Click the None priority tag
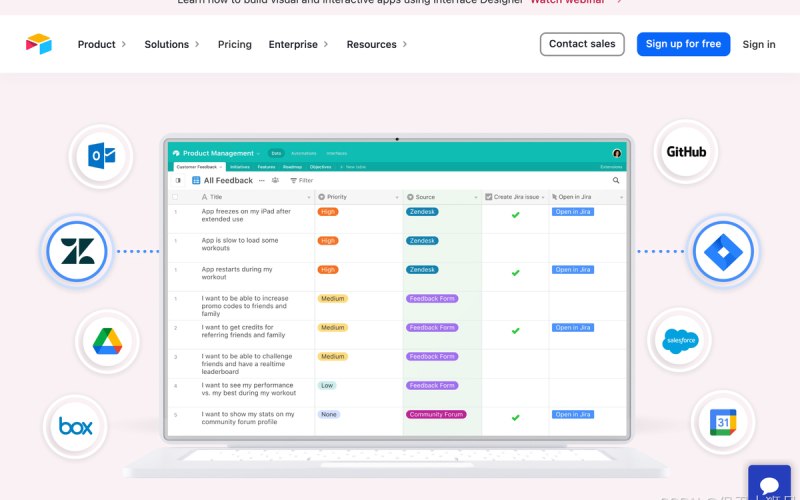Screen dimensions: 800x500 click(329, 414)
